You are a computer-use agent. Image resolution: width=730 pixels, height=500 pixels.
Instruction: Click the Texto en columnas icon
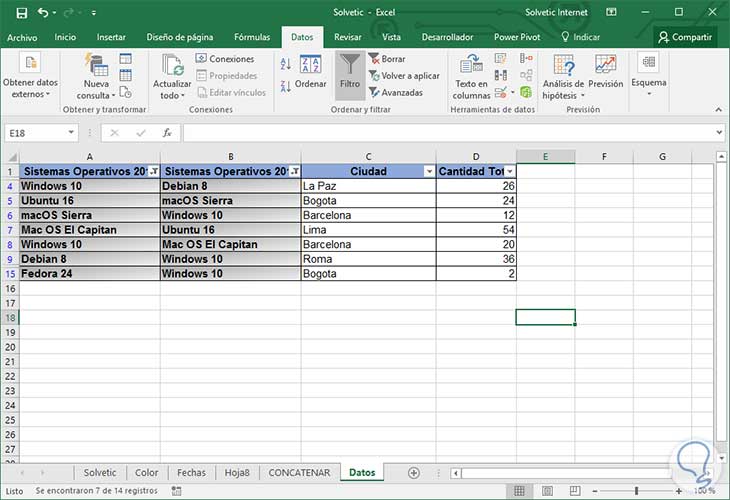[x=471, y=64]
